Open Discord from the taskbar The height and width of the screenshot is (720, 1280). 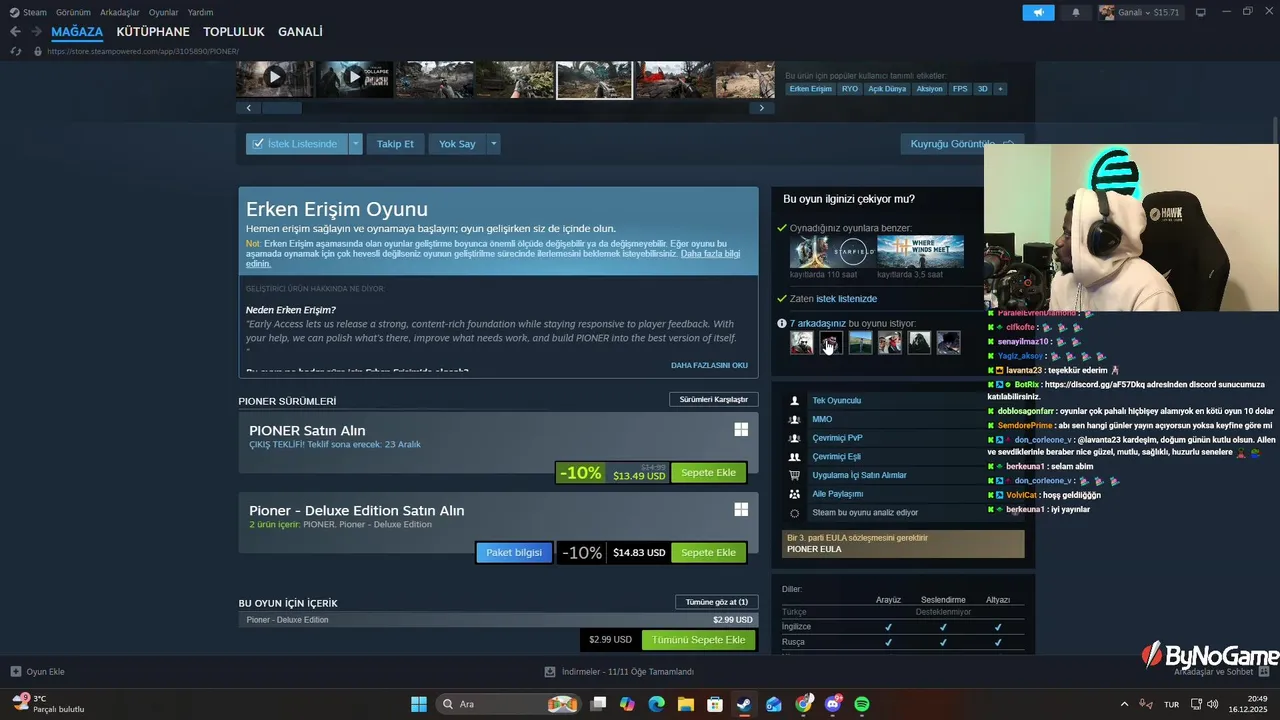pos(833,704)
